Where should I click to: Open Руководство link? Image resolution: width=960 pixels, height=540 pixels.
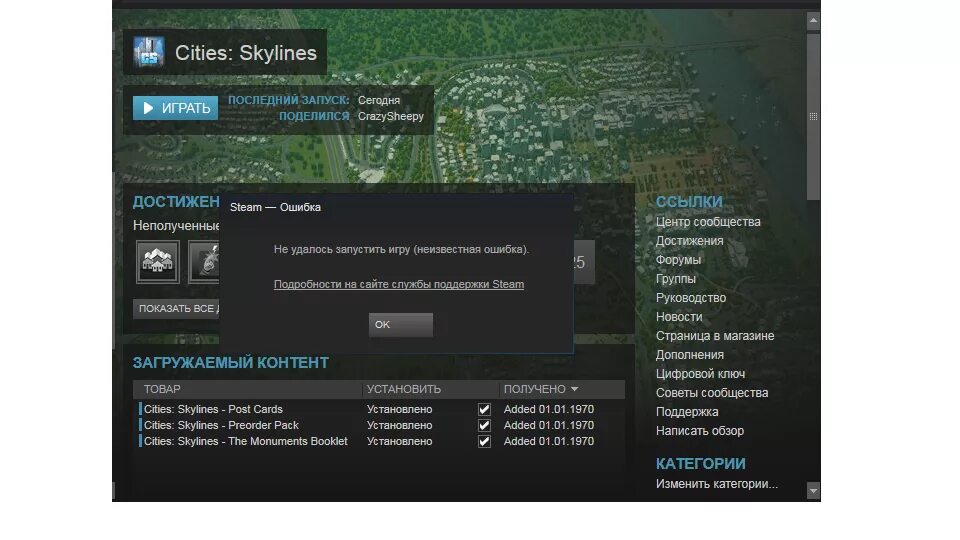pos(691,298)
